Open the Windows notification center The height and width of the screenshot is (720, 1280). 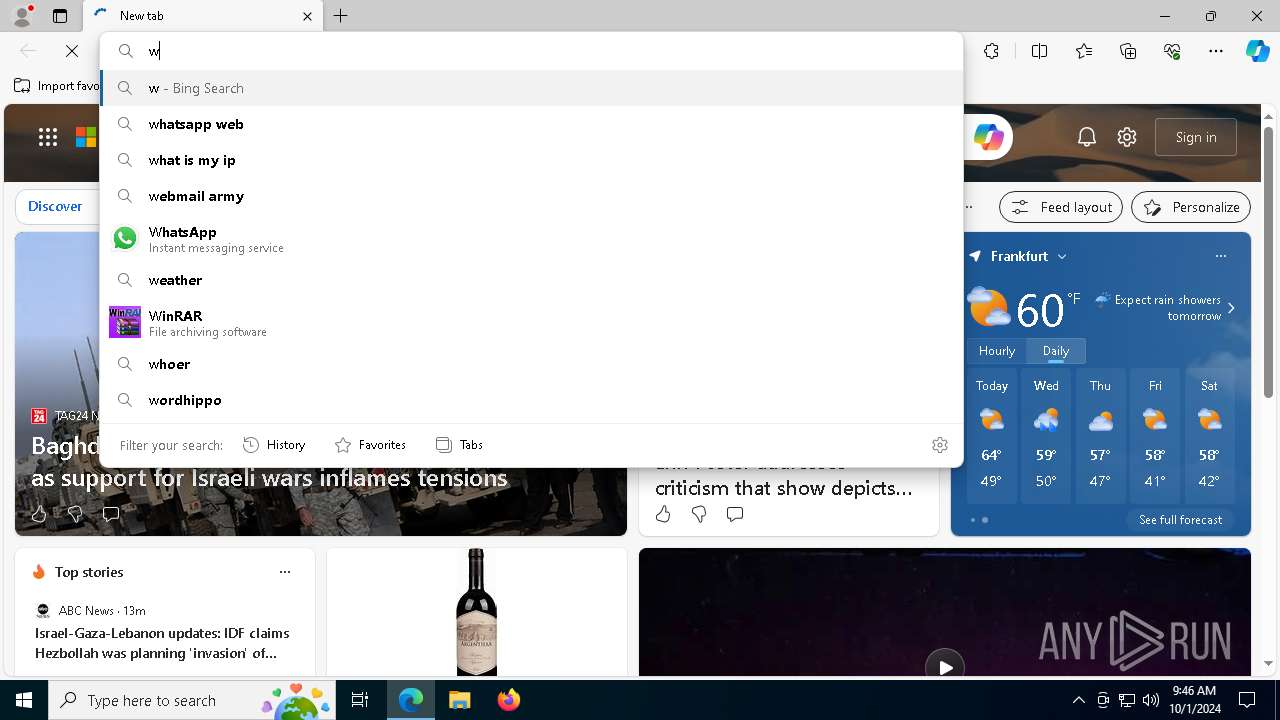click(x=1247, y=700)
